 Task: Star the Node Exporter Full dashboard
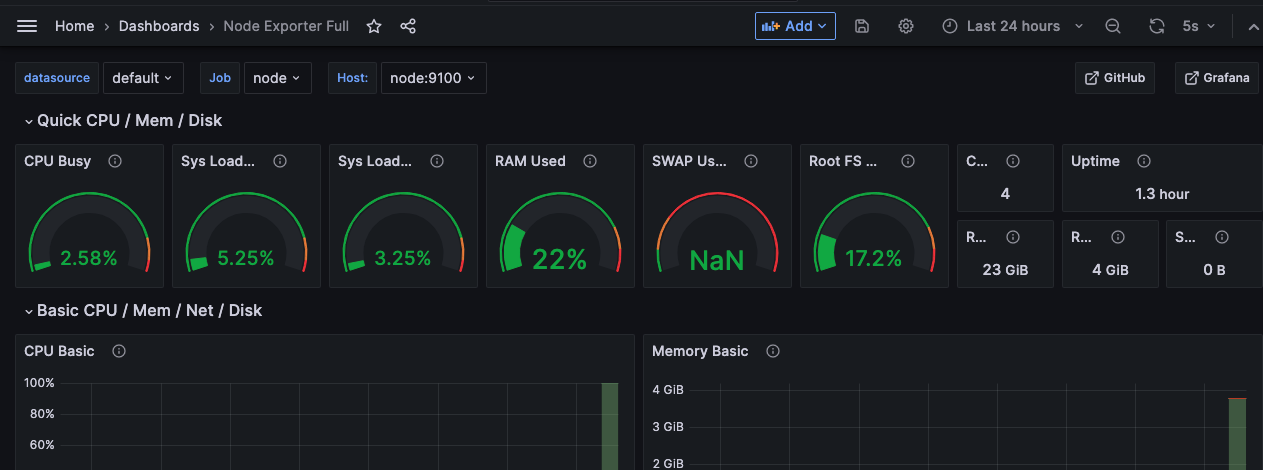click(374, 26)
